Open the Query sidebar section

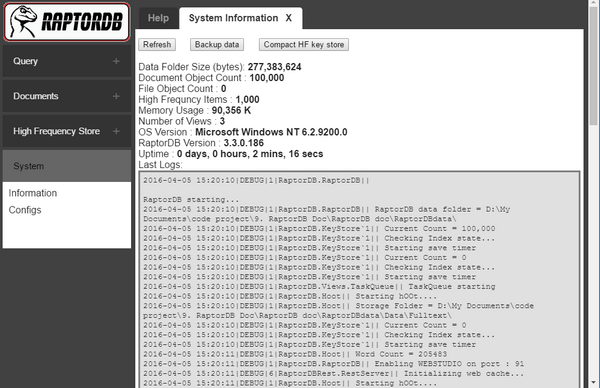pos(67,61)
